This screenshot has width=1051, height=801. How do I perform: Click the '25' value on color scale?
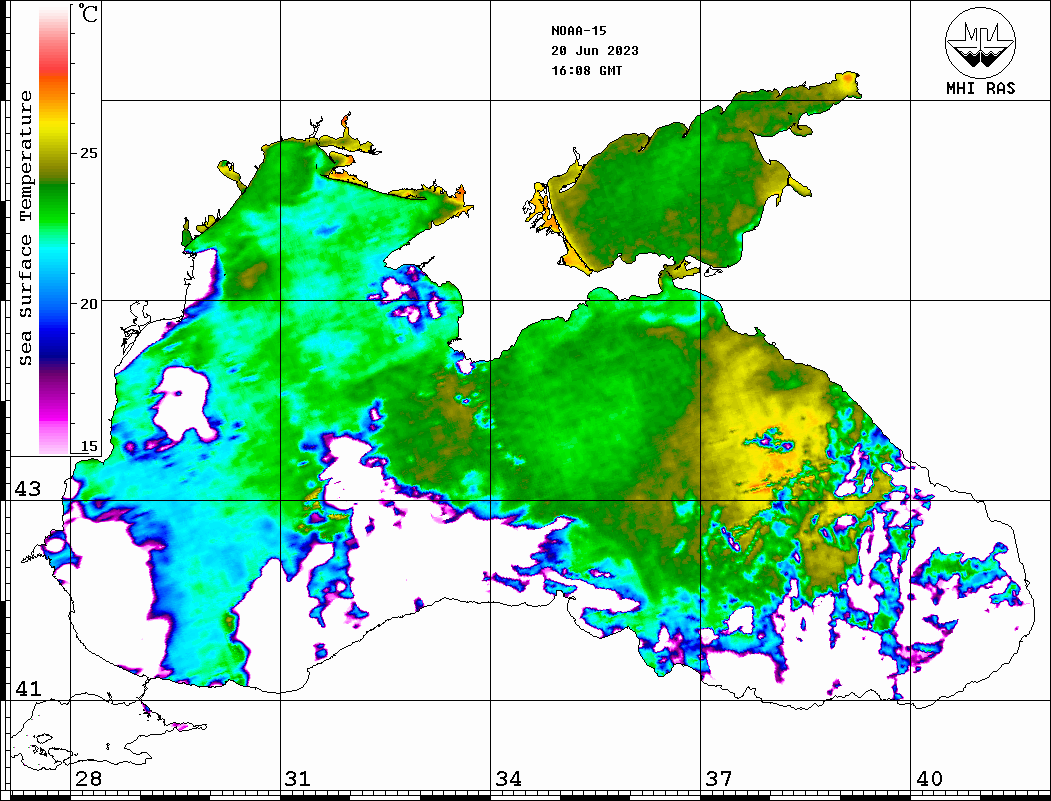coord(88,153)
